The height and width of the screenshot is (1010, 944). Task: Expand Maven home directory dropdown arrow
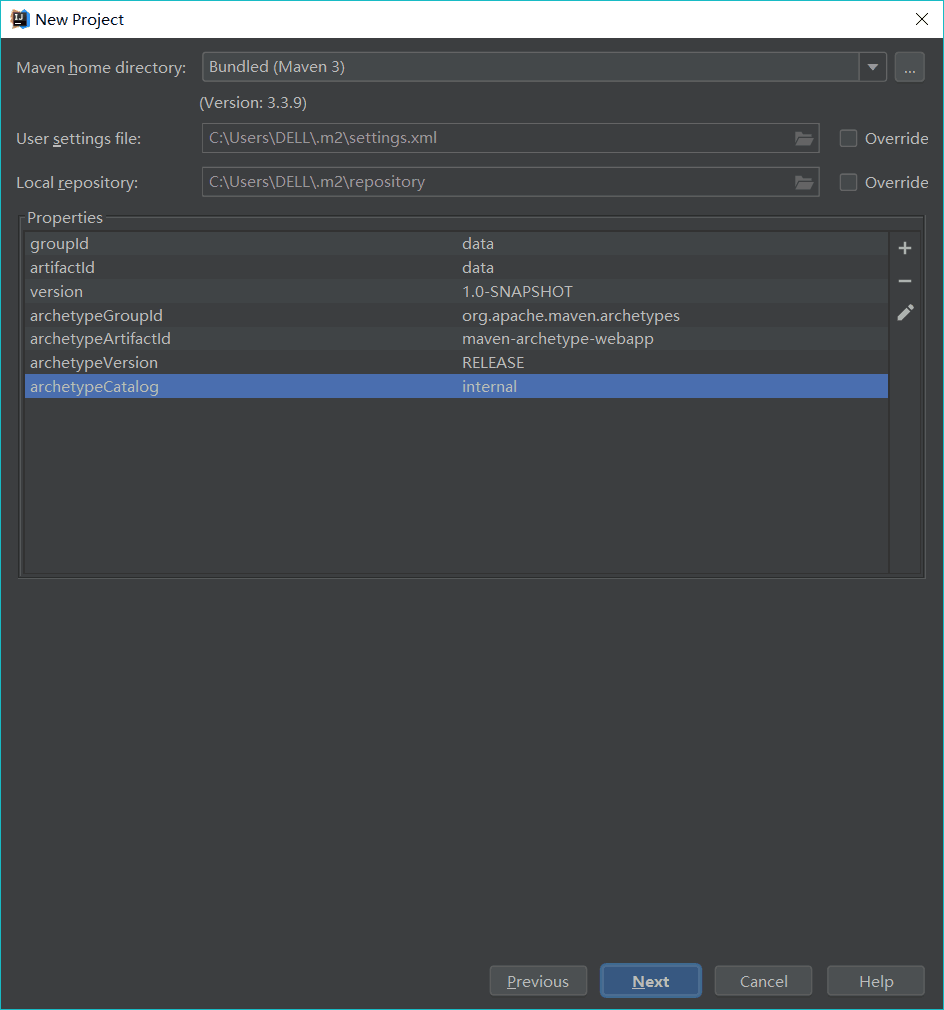[x=873, y=67]
